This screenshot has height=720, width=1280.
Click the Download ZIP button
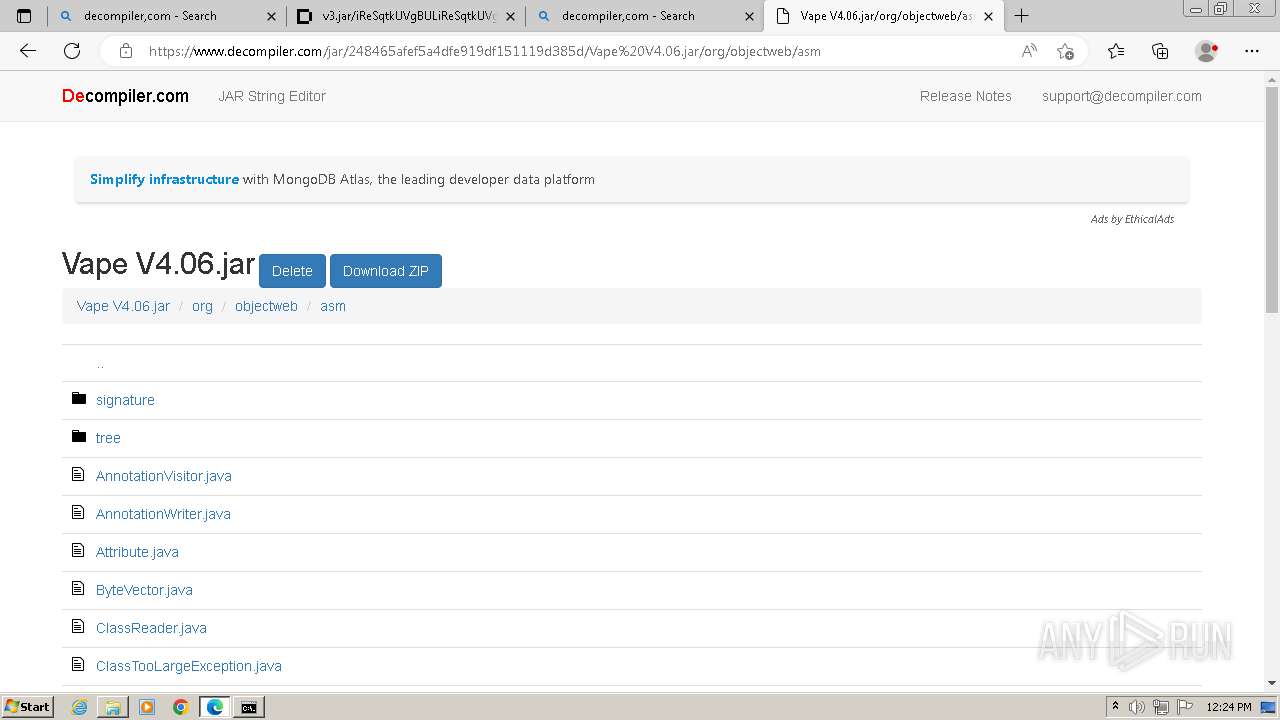pos(386,271)
